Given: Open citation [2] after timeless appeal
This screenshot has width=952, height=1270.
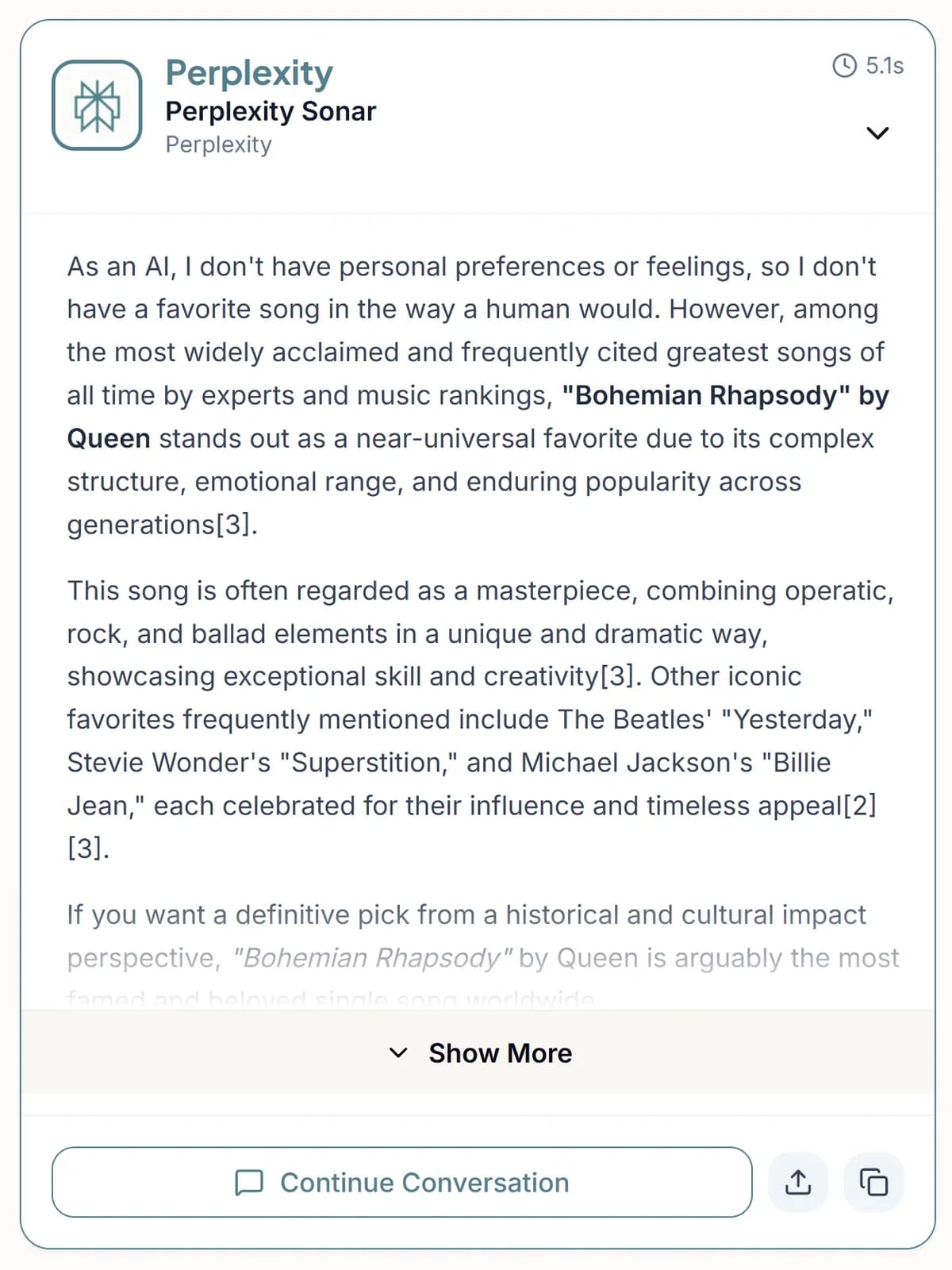Looking at the screenshot, I should click(859, 806).
